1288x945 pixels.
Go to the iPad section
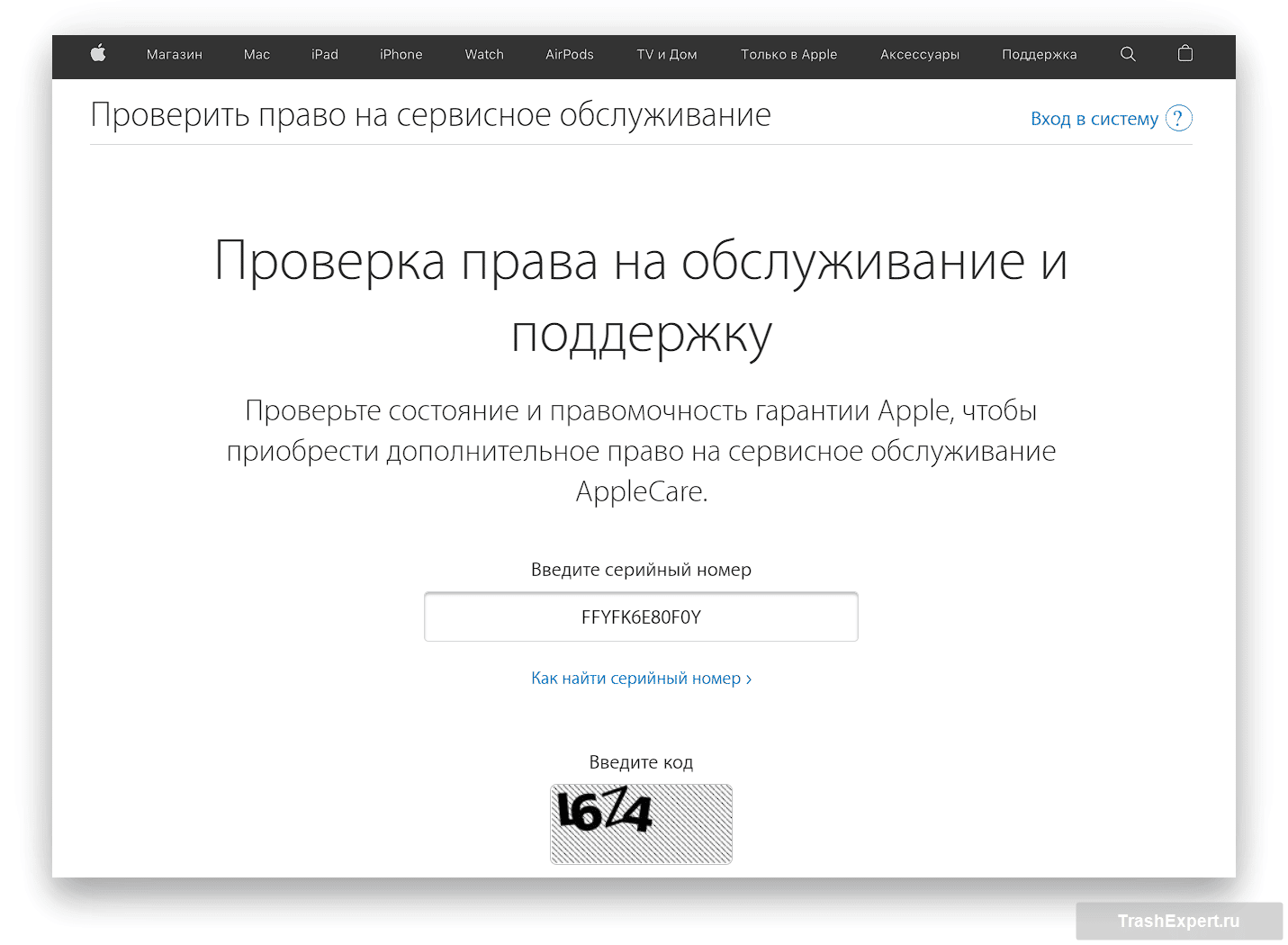(325, 55)
